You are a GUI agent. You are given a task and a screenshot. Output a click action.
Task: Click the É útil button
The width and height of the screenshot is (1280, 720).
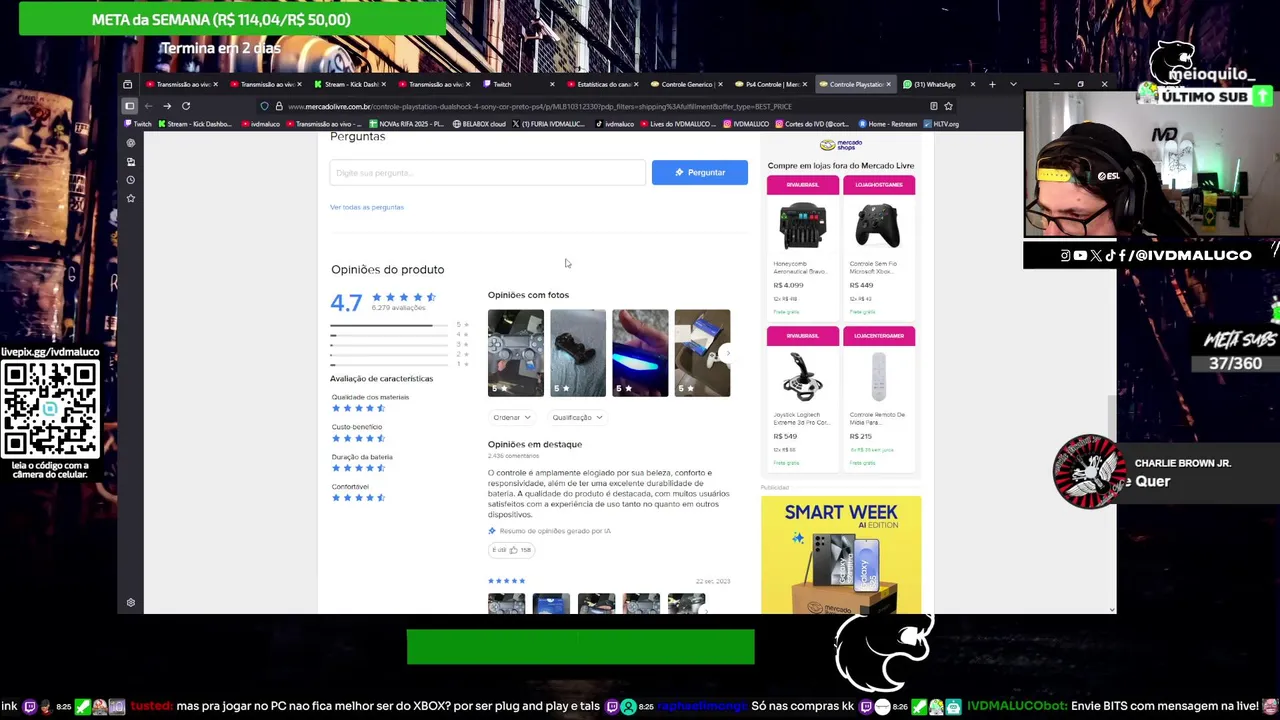pyautogui.click(x=511, y=550)
